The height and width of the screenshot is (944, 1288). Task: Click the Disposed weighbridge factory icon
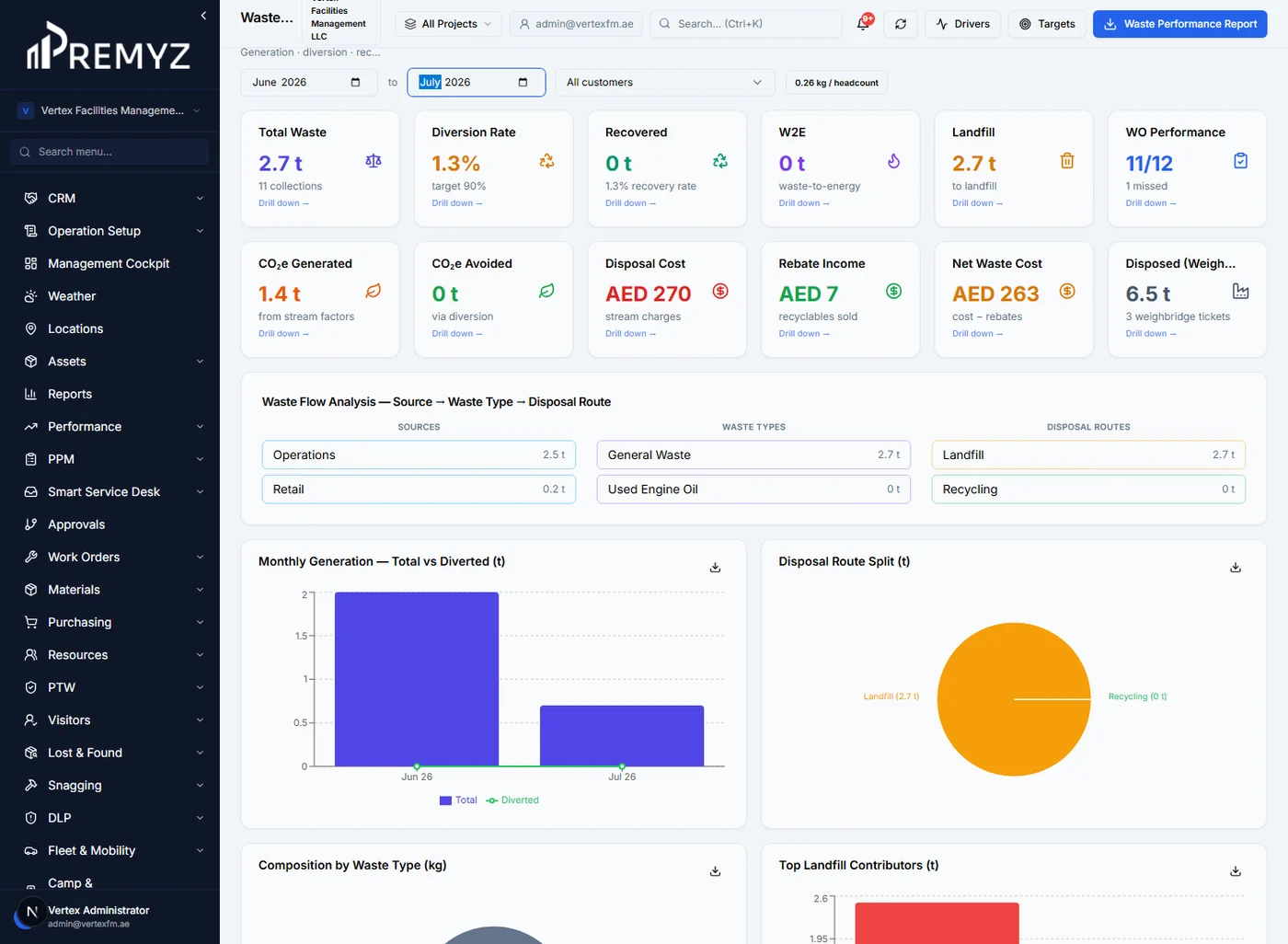tap(1240, 292)
